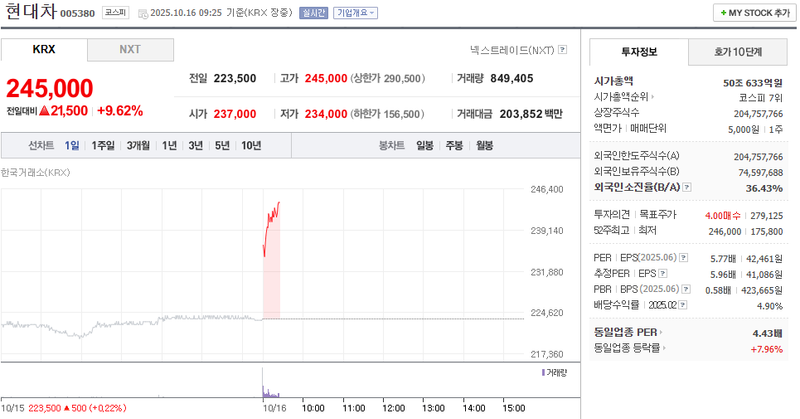Click the 실시간 badge by the timestamp

pyautogui.click(x=312, y=13)
